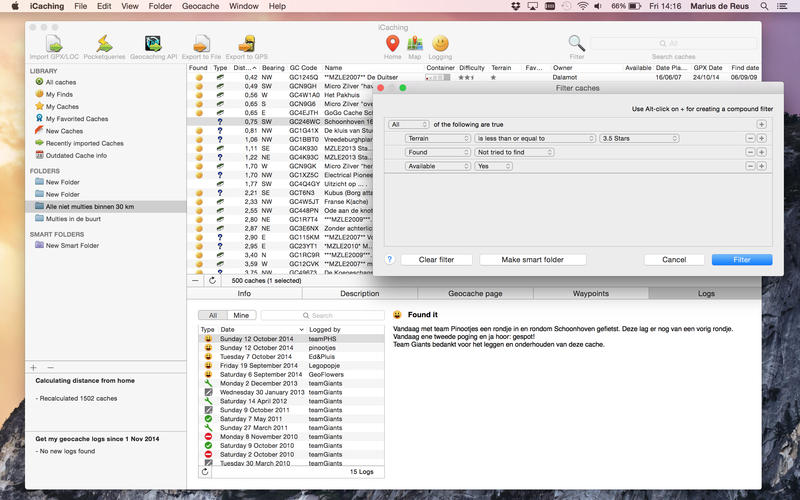Open the Folder menu

[x=160, y=6]
